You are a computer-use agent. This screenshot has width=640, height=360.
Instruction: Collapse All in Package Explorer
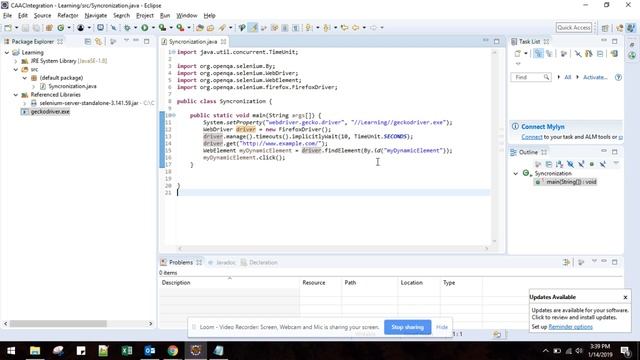tap(88, 42)
